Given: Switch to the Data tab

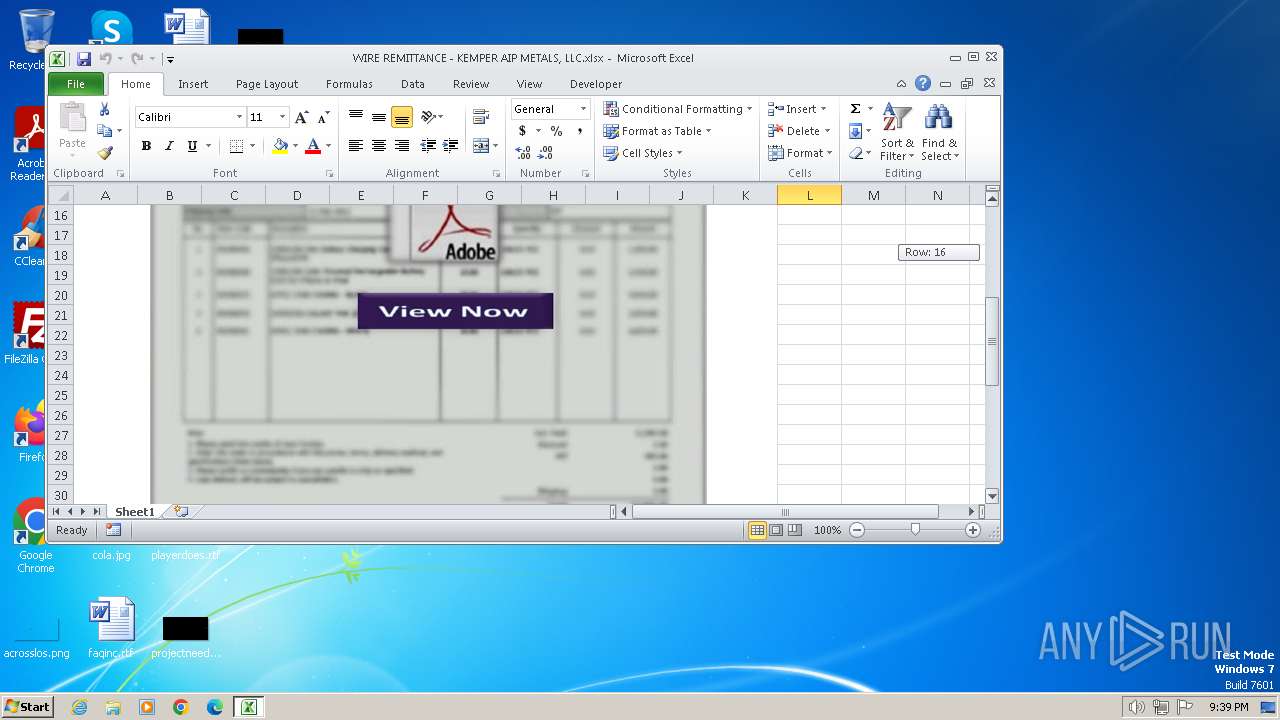Looking at the screenshot, I should (x=412, y=84).
